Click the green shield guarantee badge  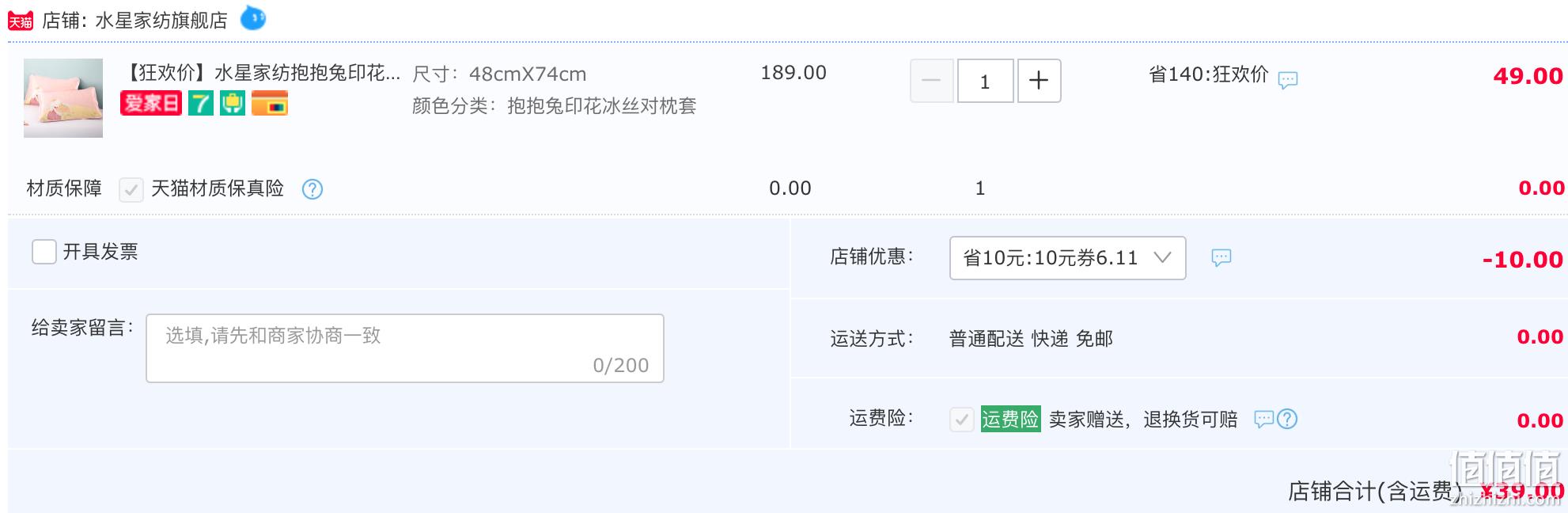coord(233,103)
